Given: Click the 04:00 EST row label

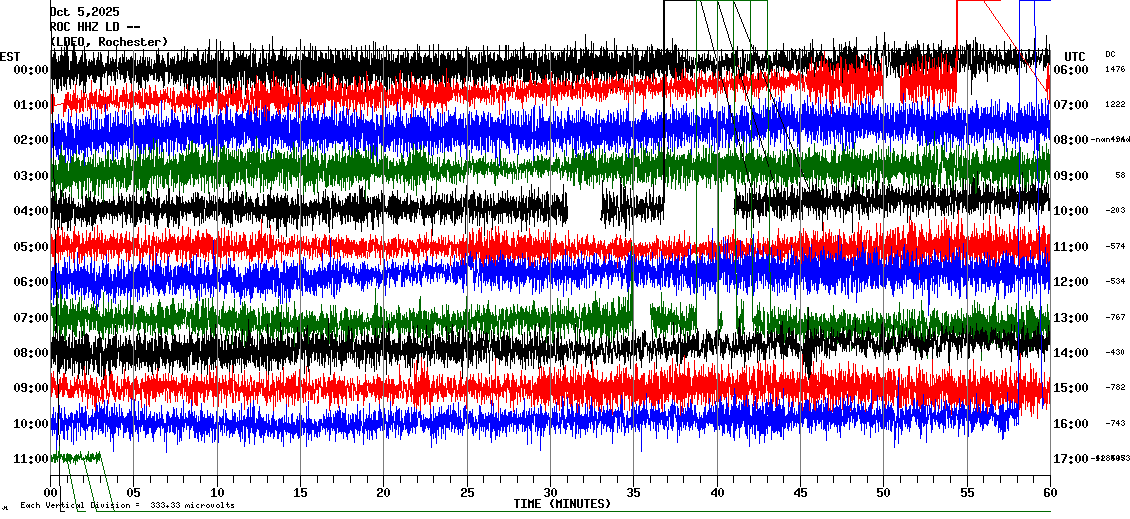Looking at the screenshot, I should 31,211.
